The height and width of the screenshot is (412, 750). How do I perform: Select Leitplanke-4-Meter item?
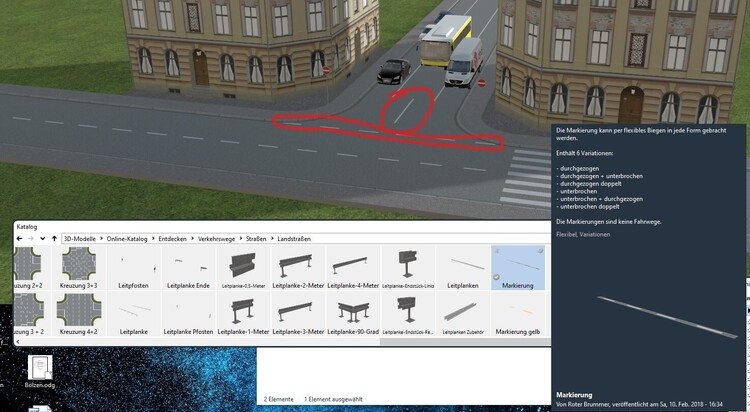click(353, 267)
